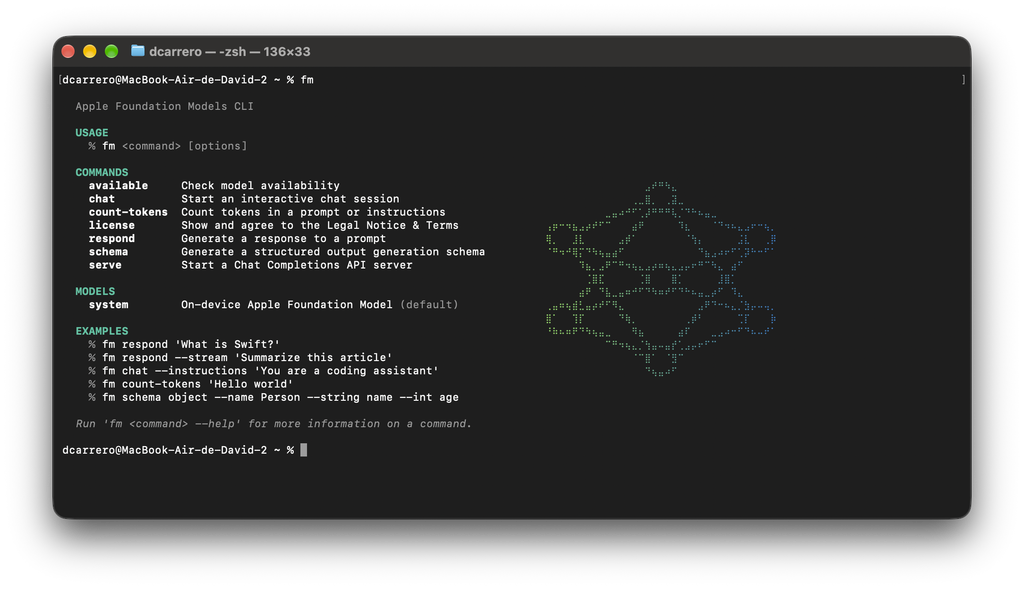Click the window title 'dcarrero — -zsh — 136×33'
Viewport: 1024px width, 589px height.
coord(230,52)
